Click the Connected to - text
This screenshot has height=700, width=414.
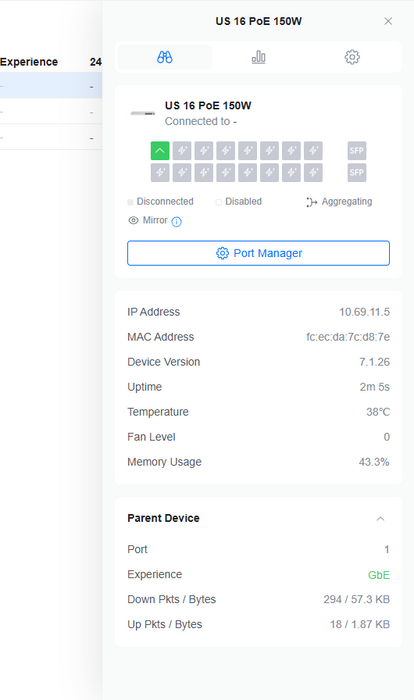(x=201, y=121)
